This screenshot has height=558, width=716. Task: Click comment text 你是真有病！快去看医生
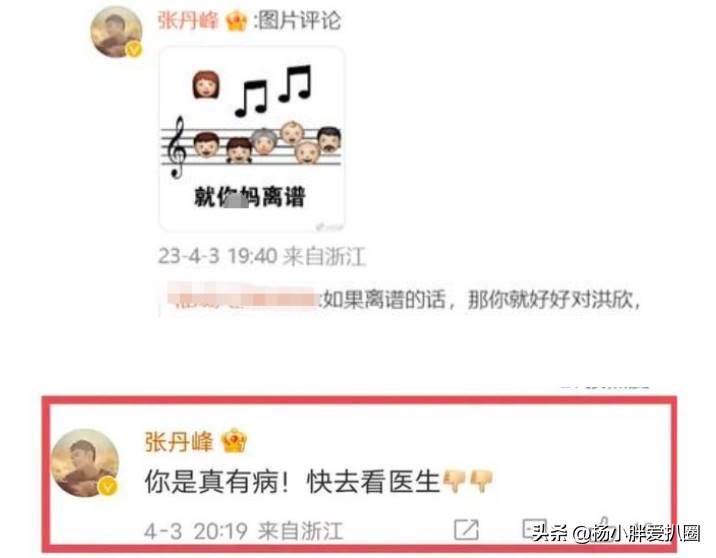tap(292, 481)
